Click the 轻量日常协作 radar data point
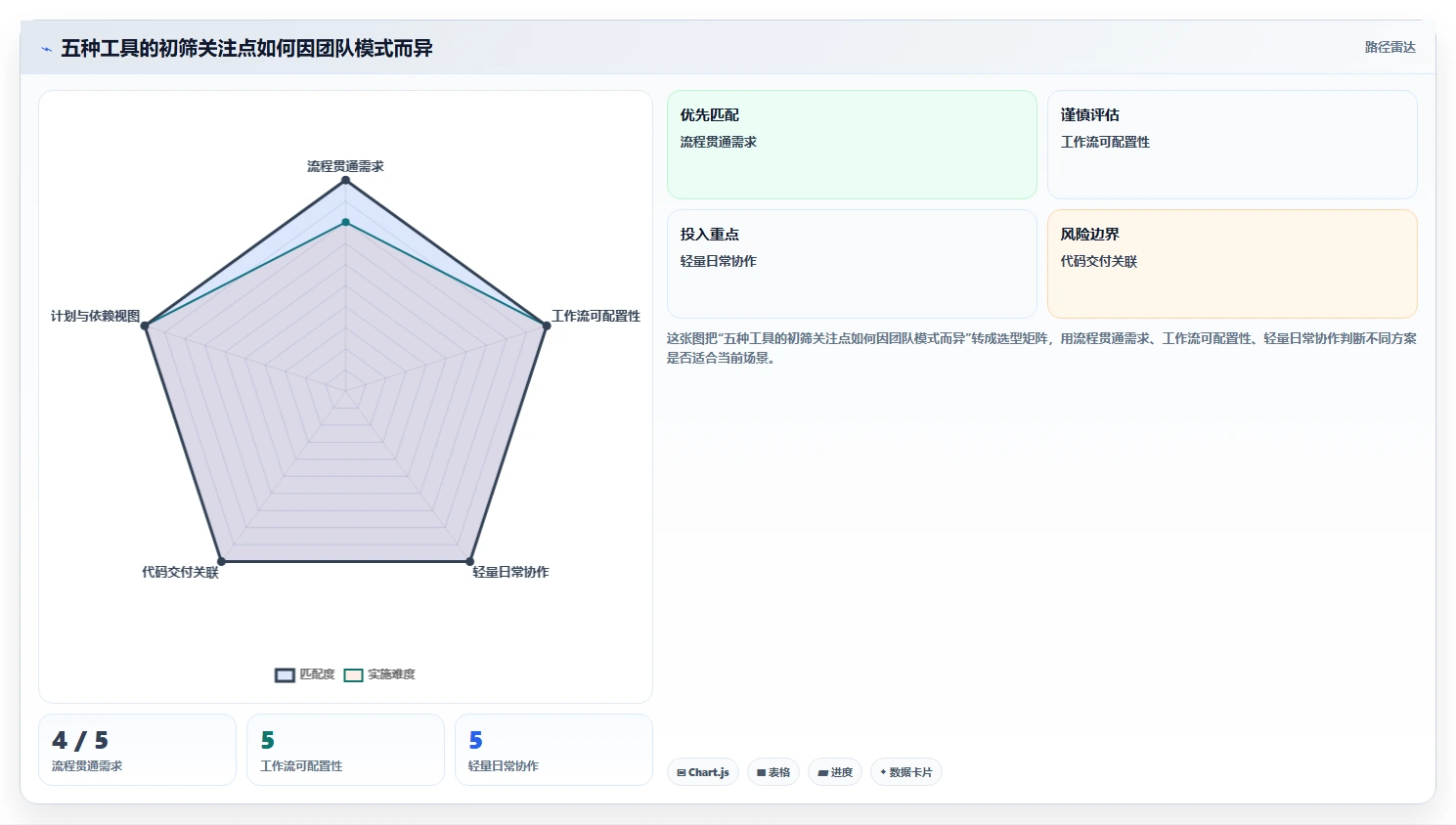The width and height of the screenshot is (1456, 825). (469, 561)
